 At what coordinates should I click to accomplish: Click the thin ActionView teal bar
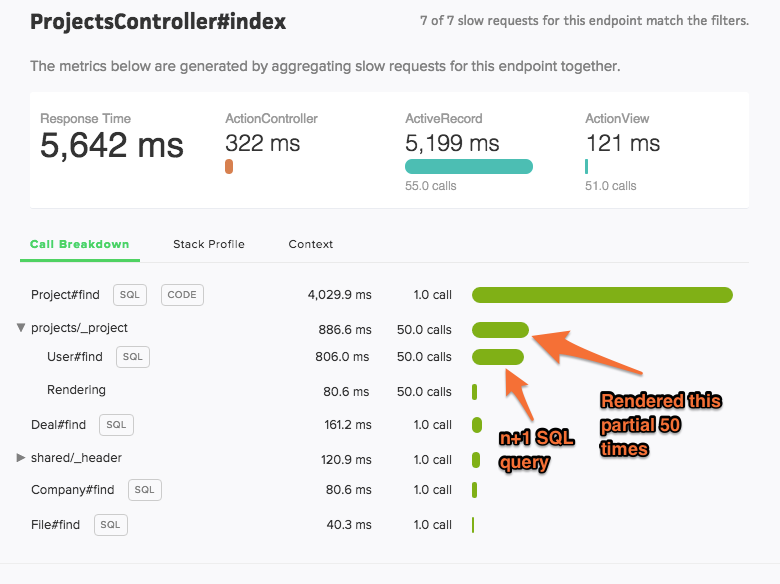point(586,166)
